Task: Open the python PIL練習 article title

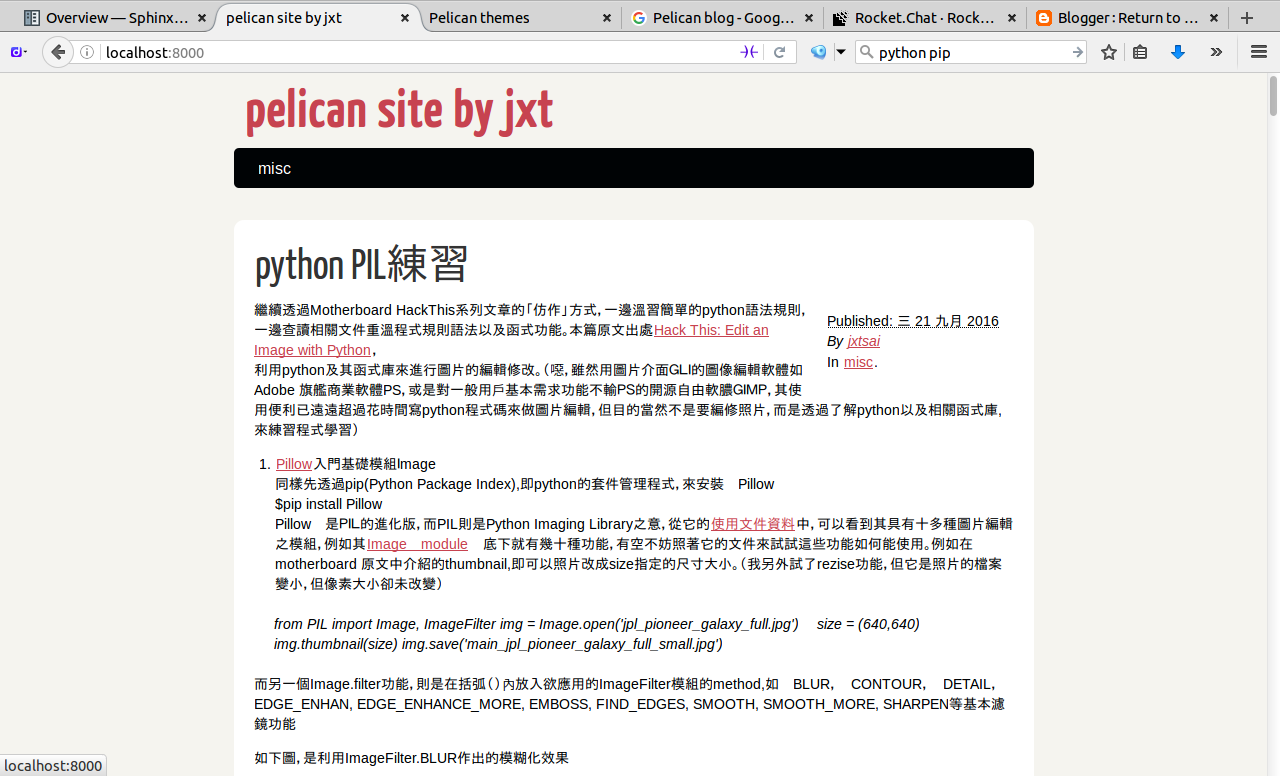Action: click(362, 265)
